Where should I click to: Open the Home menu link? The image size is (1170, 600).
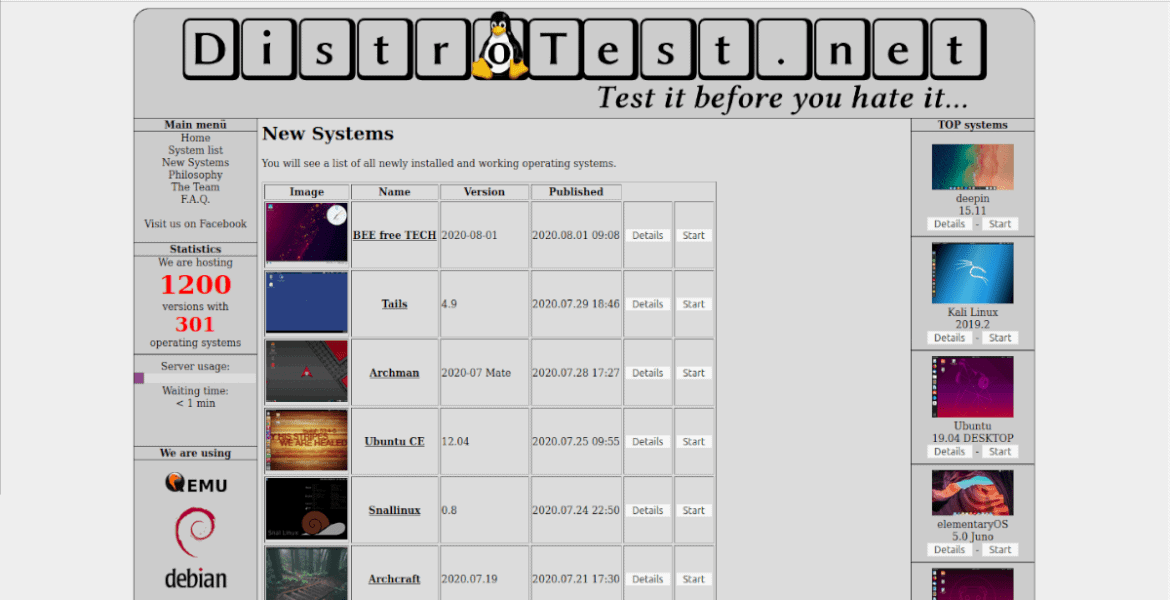[x=195, y=138]
